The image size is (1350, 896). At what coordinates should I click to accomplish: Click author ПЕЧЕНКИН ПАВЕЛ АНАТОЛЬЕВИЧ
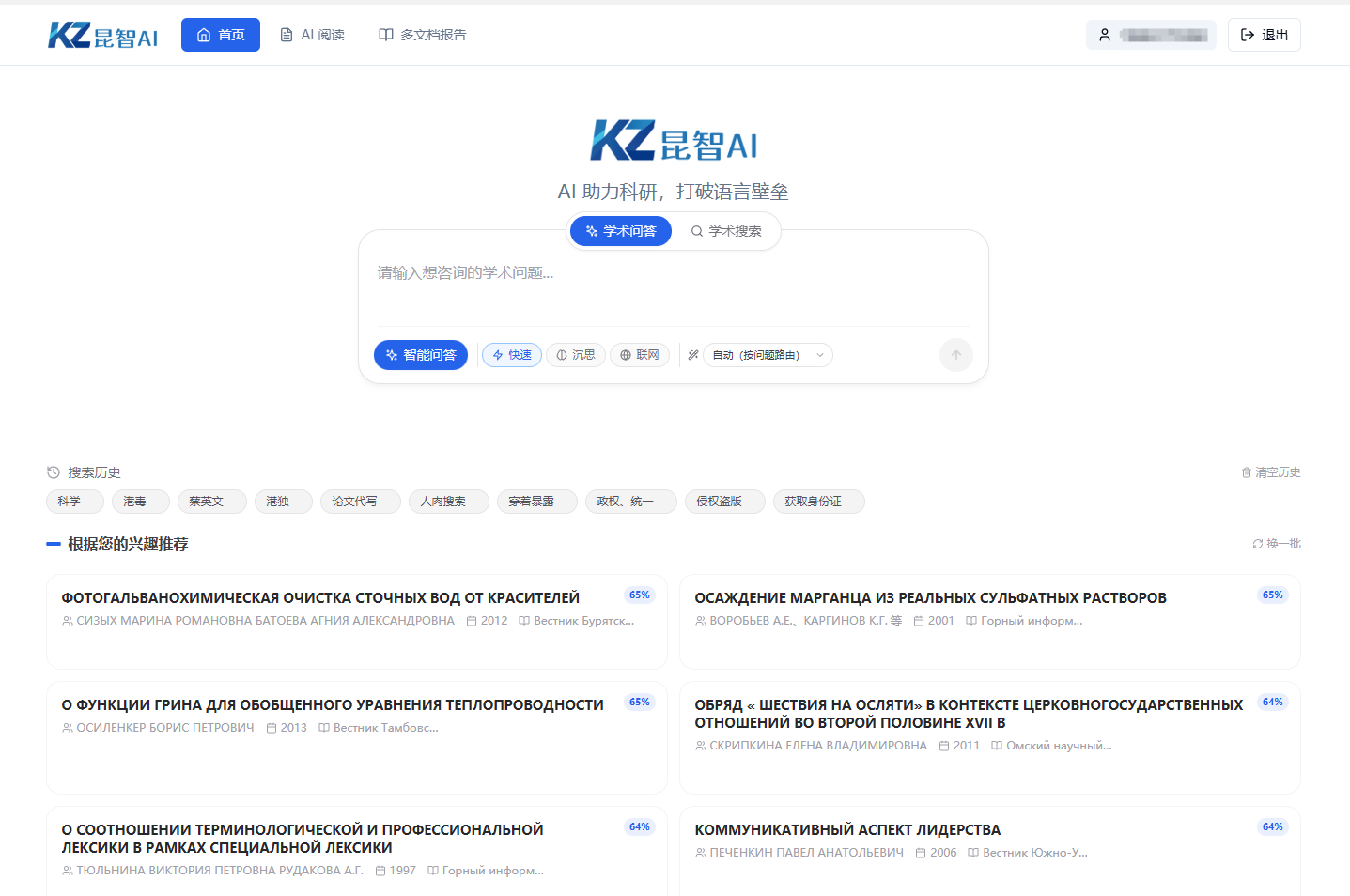tap(807, 853)
